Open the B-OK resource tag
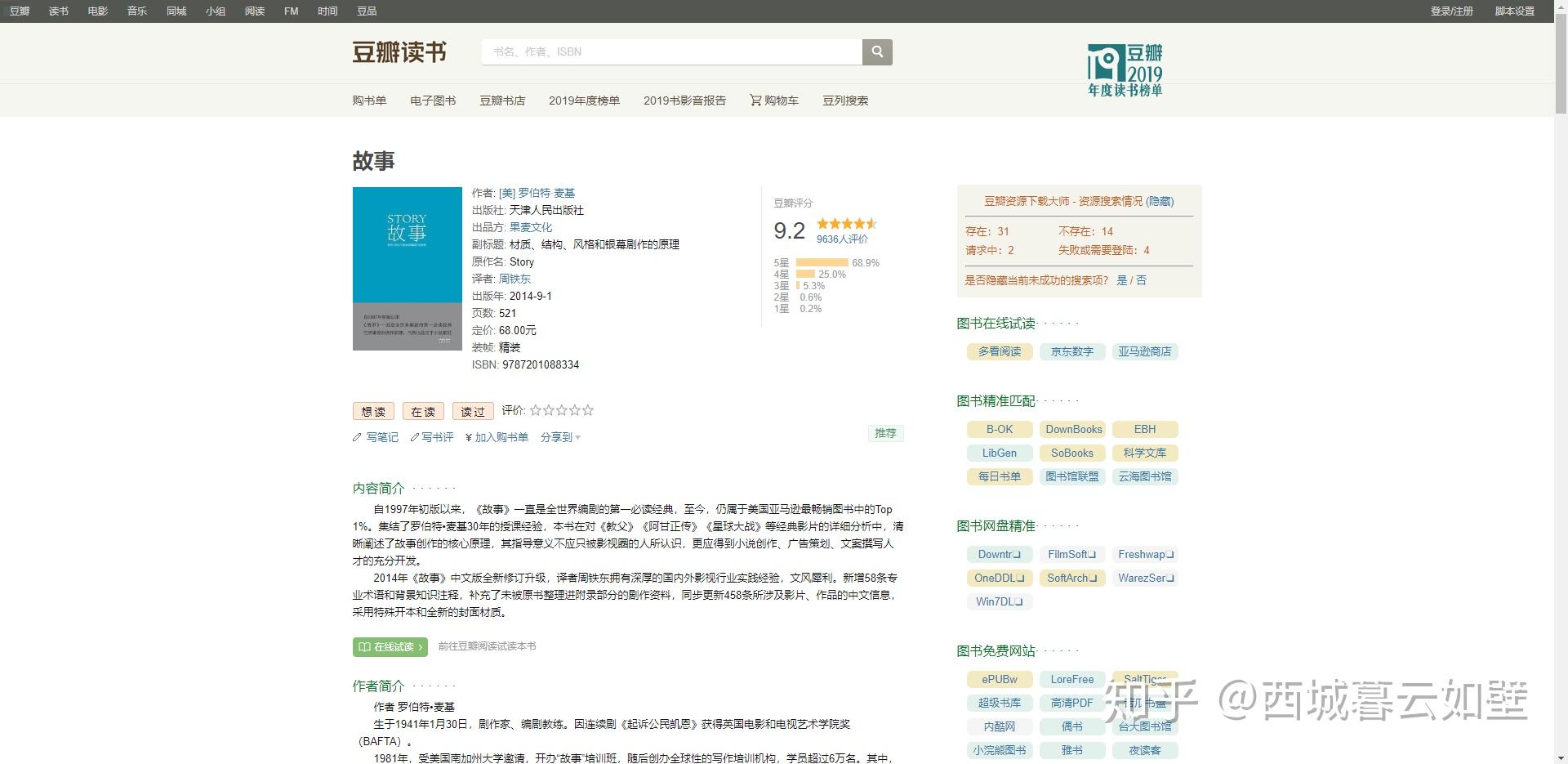This screenshot has width=1568, height=764. click(1000, 429)
